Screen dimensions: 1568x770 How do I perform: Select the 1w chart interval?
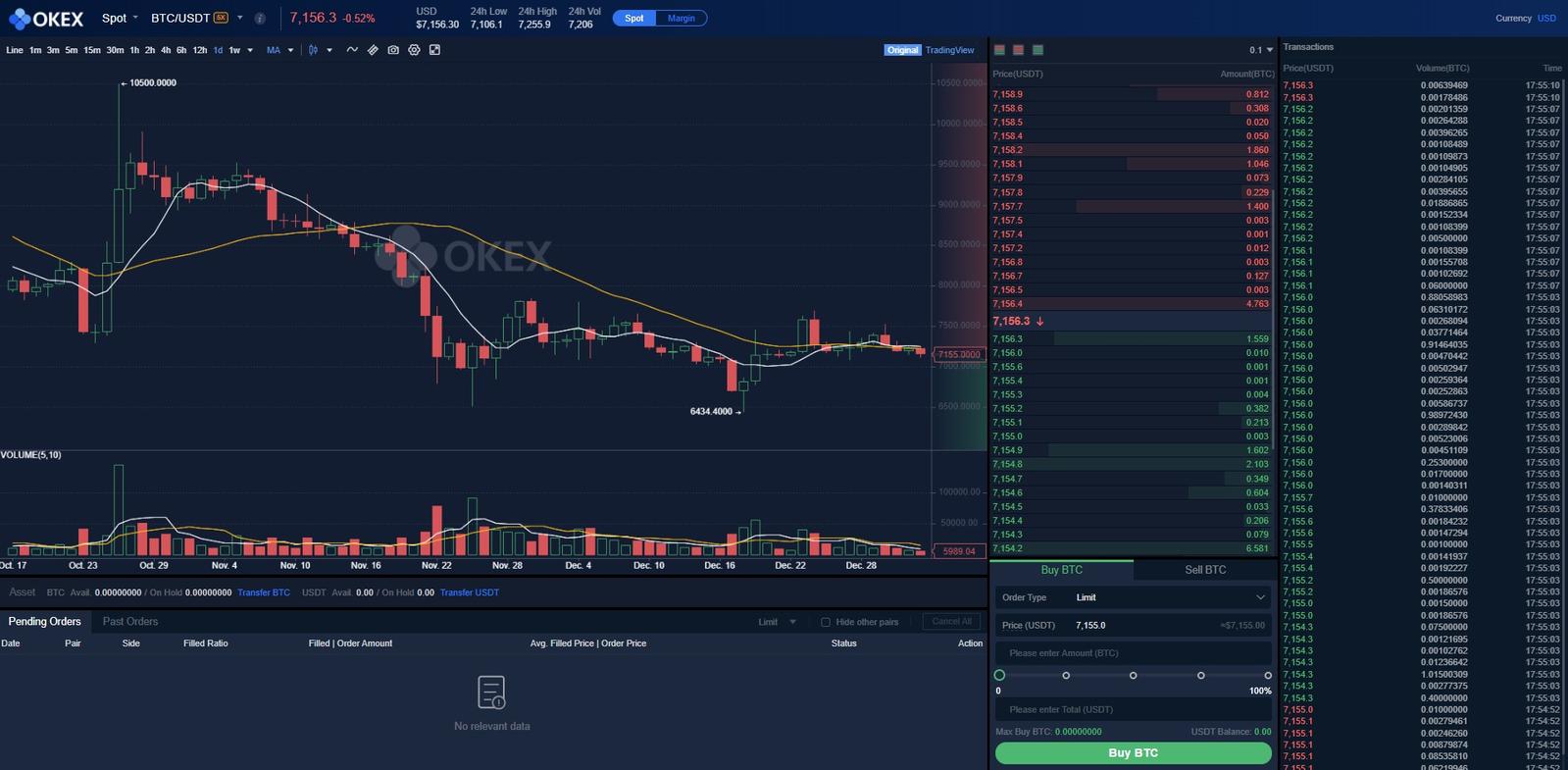(x=234, y=50)
